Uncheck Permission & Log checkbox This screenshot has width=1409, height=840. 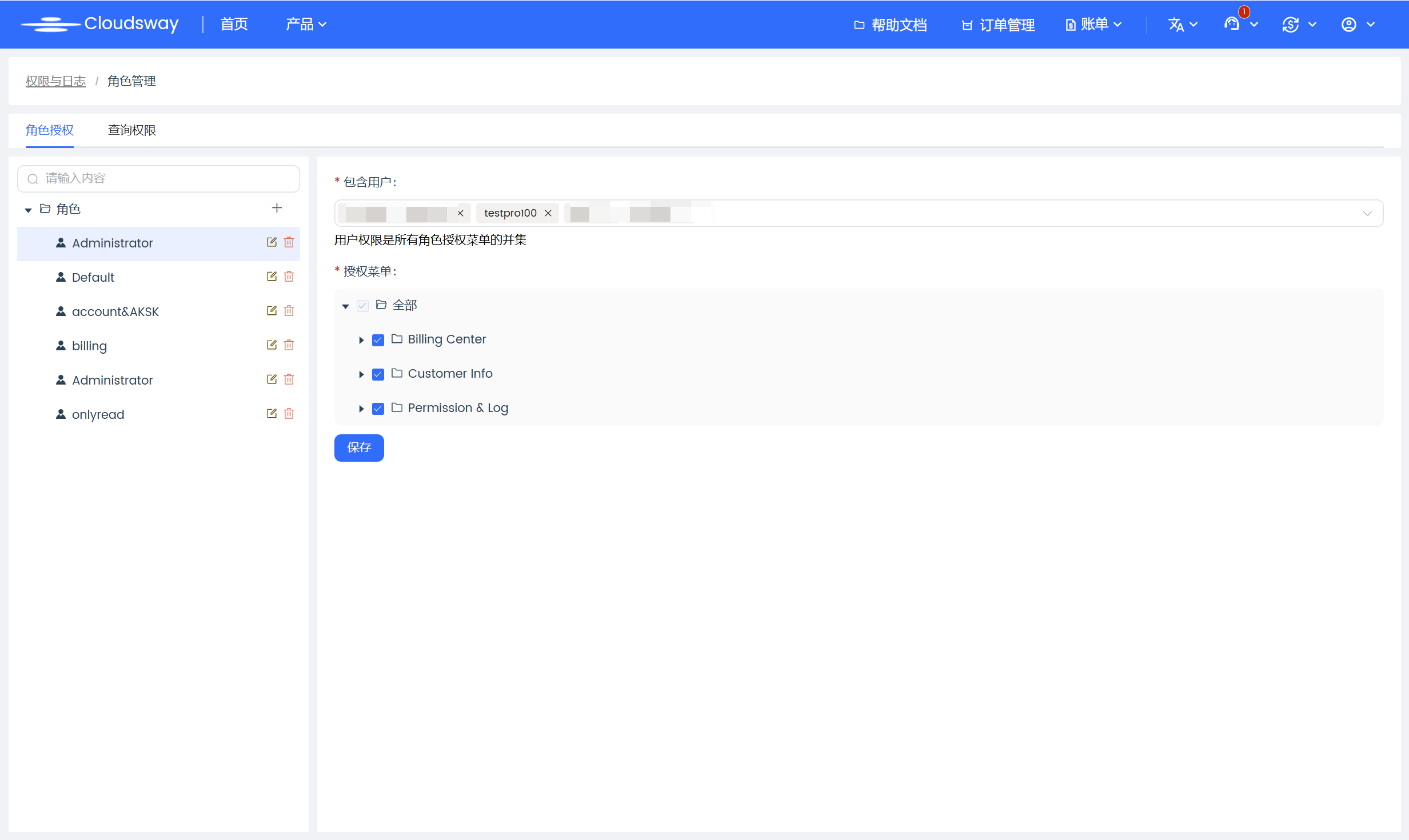378,409
